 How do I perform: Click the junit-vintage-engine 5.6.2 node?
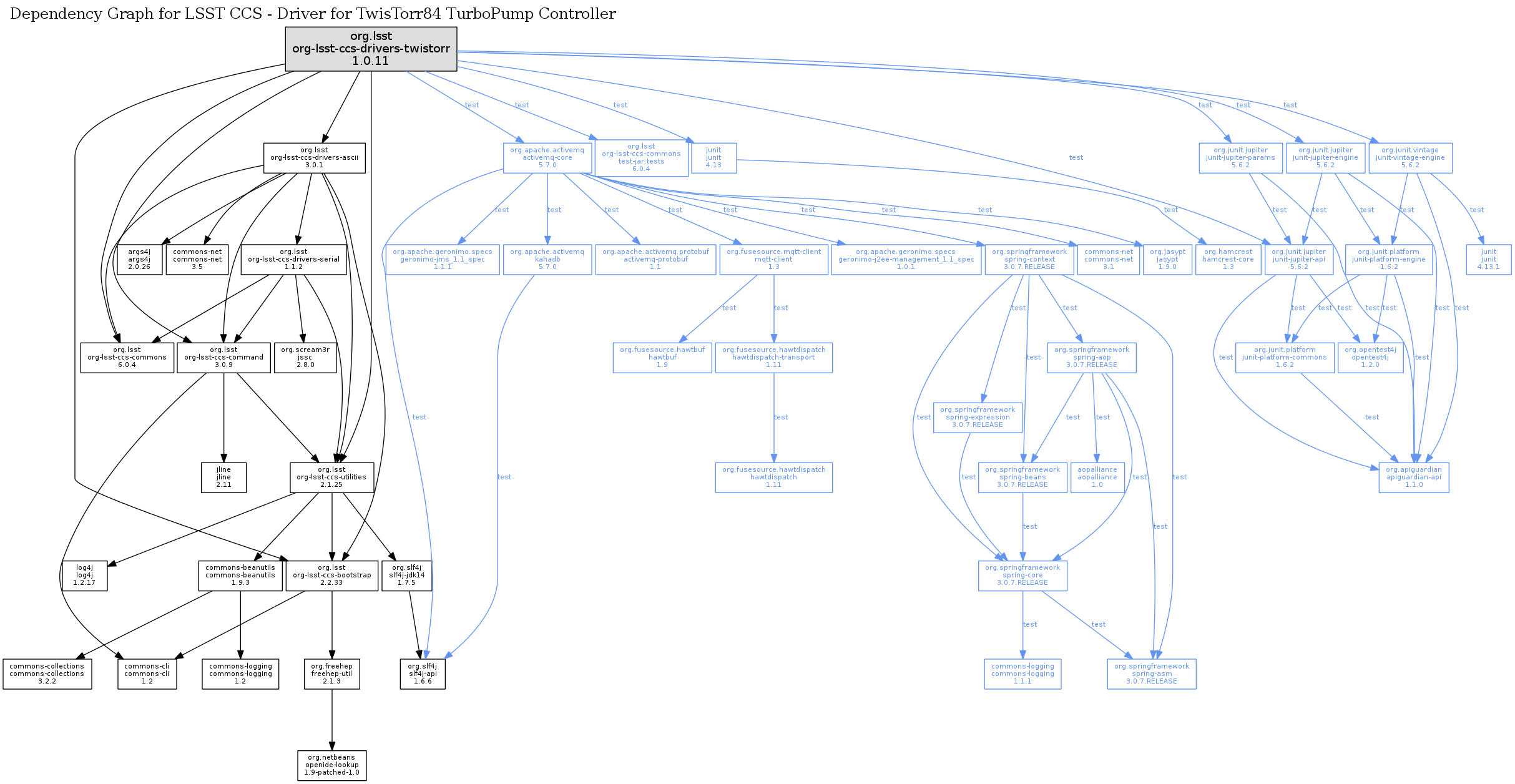[1410, 158]
